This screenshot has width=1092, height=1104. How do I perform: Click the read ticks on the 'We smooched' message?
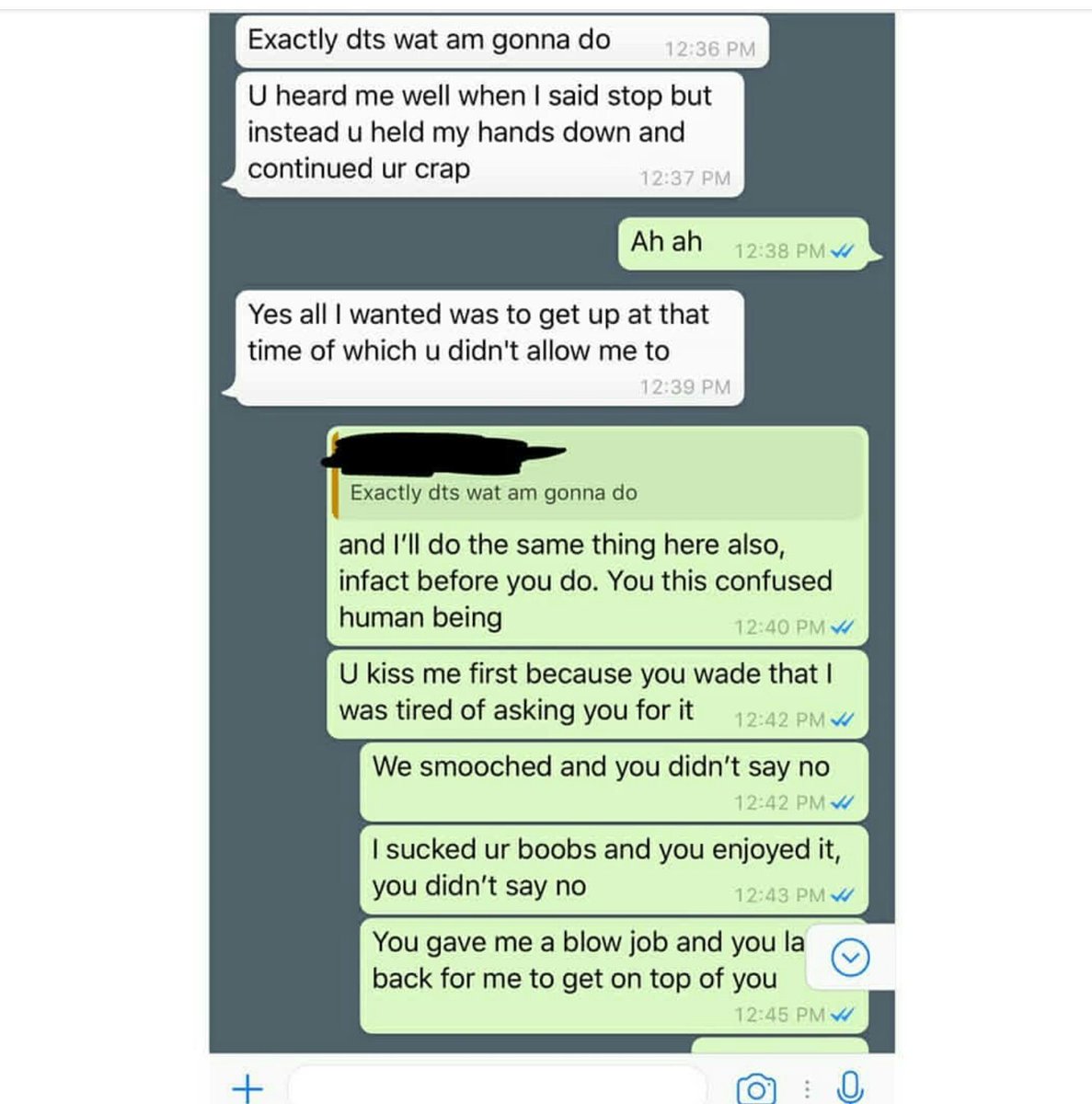[842, 803]
